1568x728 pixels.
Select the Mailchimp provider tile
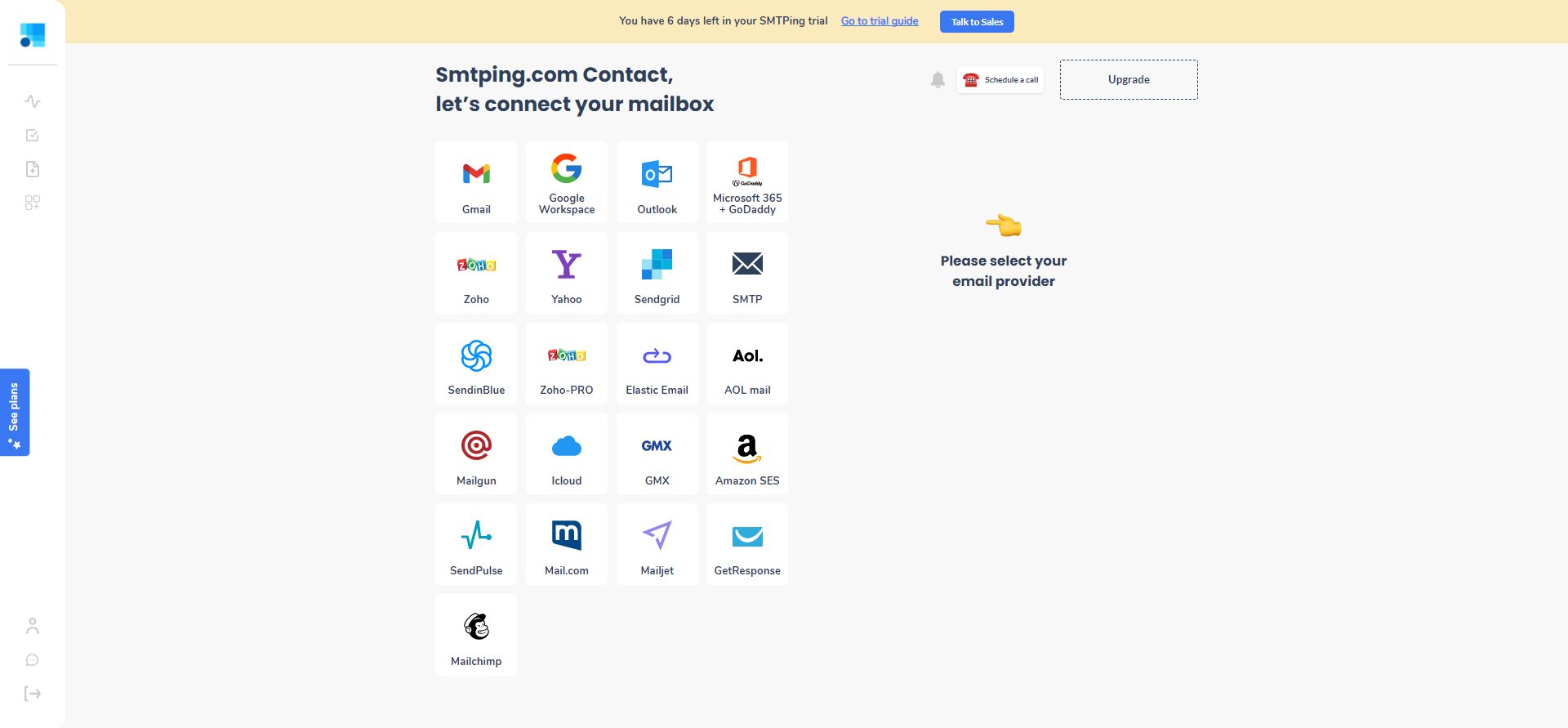476,635
